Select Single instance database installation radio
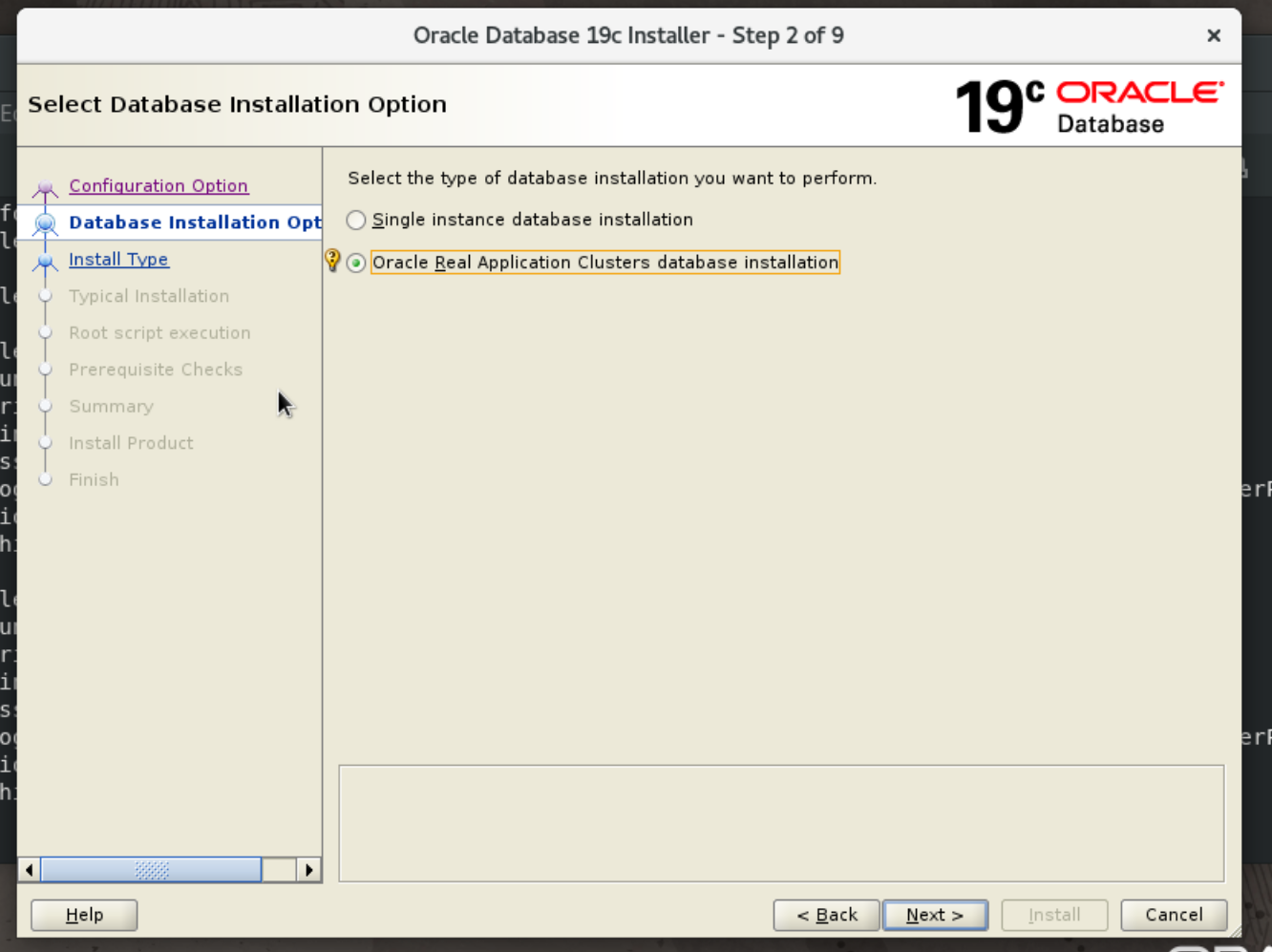1272x952 pixels. pos(356,221)
